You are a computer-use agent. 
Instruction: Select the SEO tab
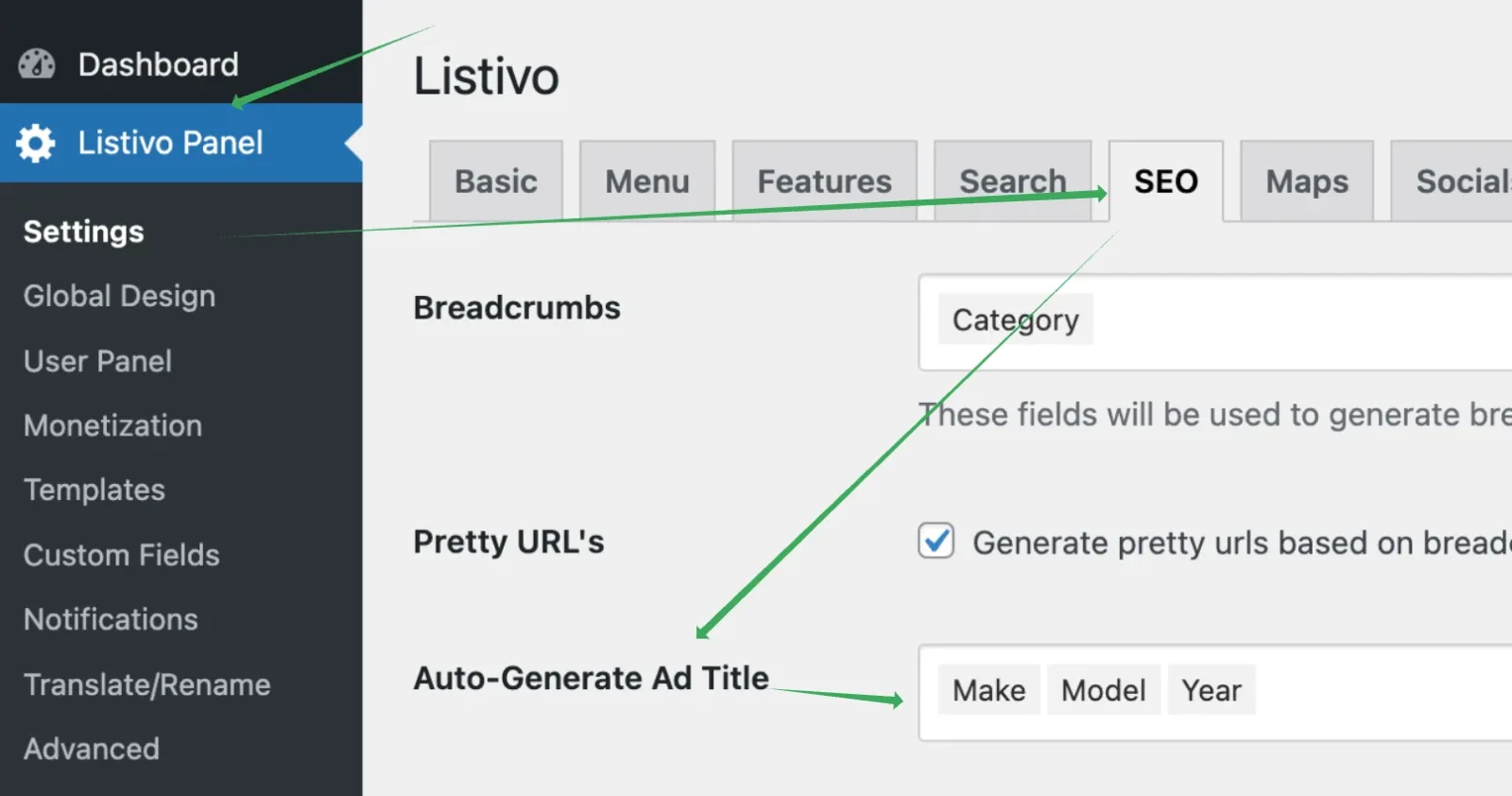pos(1166,182)
